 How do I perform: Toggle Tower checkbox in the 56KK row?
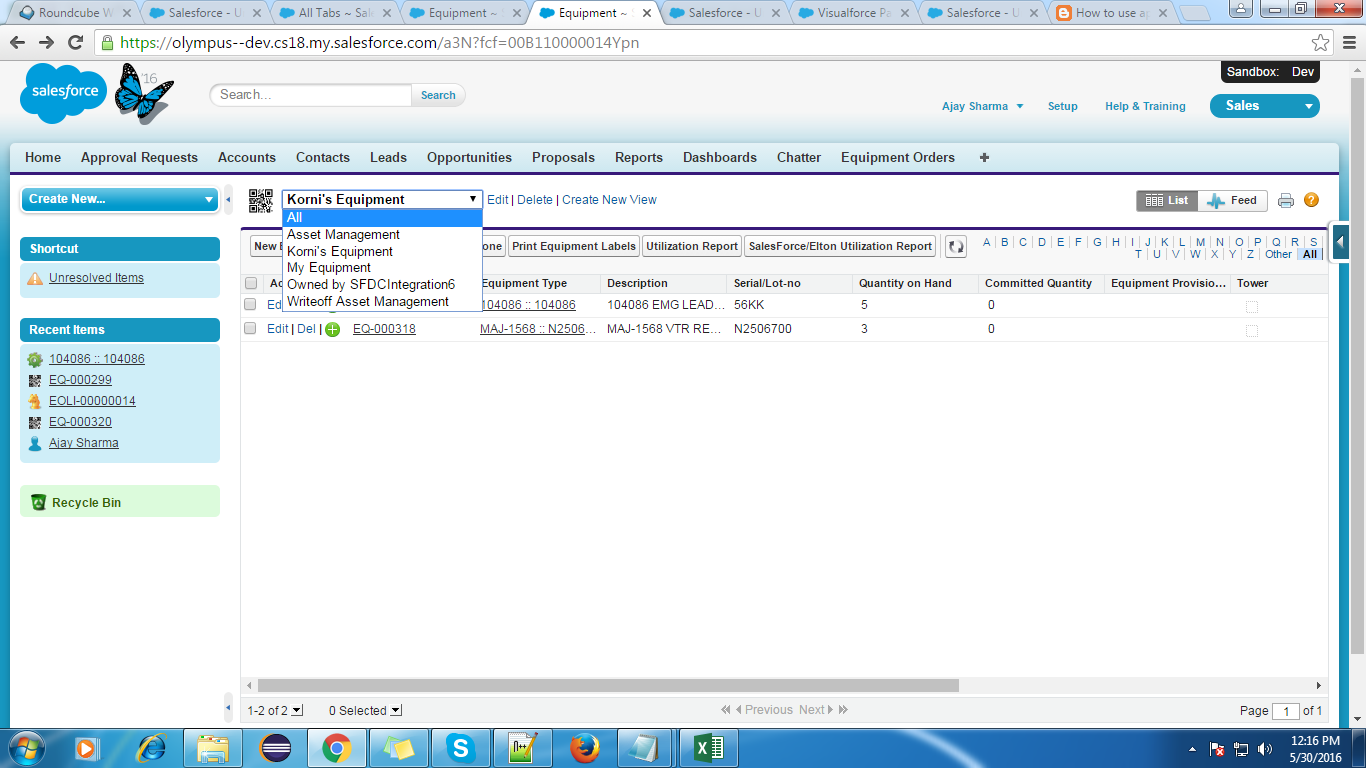[x=1252, y=306]
